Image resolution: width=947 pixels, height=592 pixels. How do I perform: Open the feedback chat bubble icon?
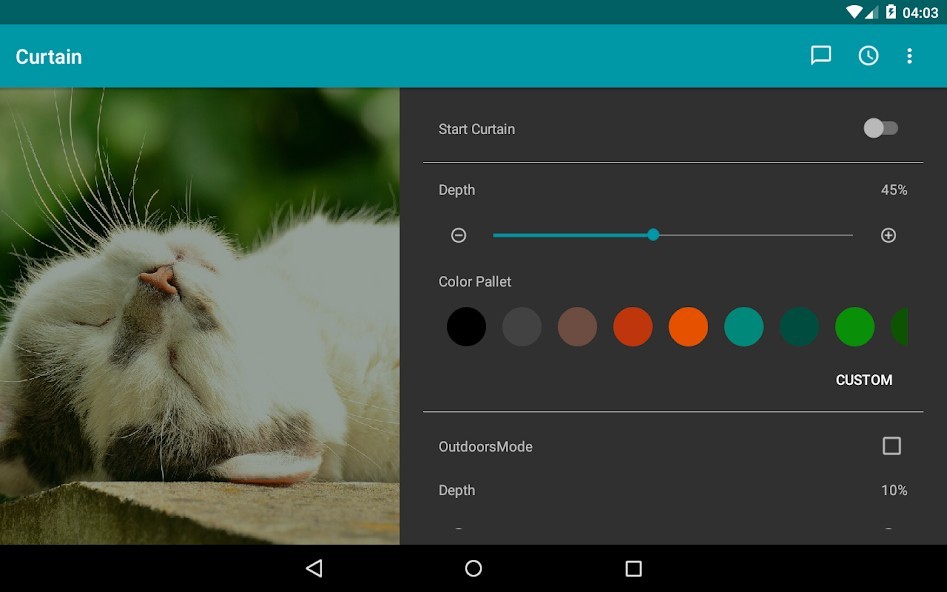click(x=821, y=56)
